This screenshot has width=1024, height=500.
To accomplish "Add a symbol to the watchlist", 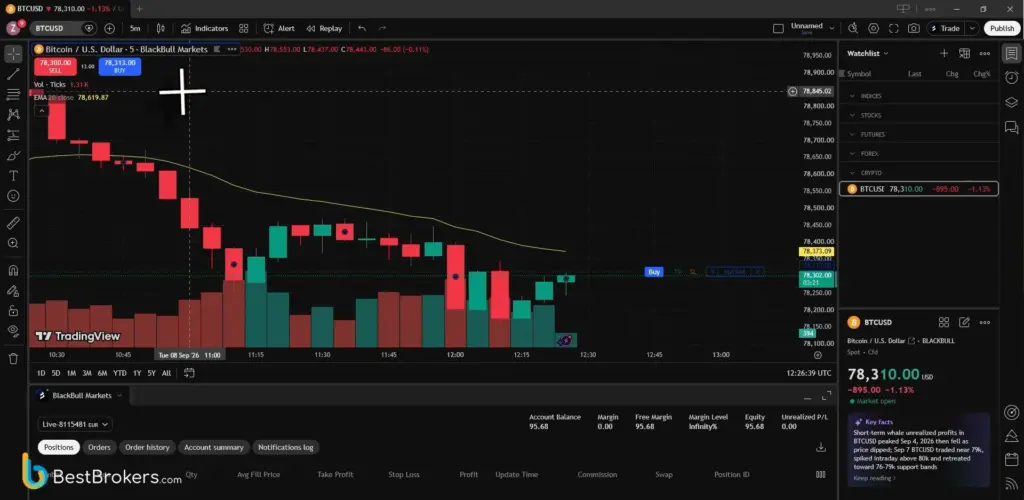I will 944,54.
